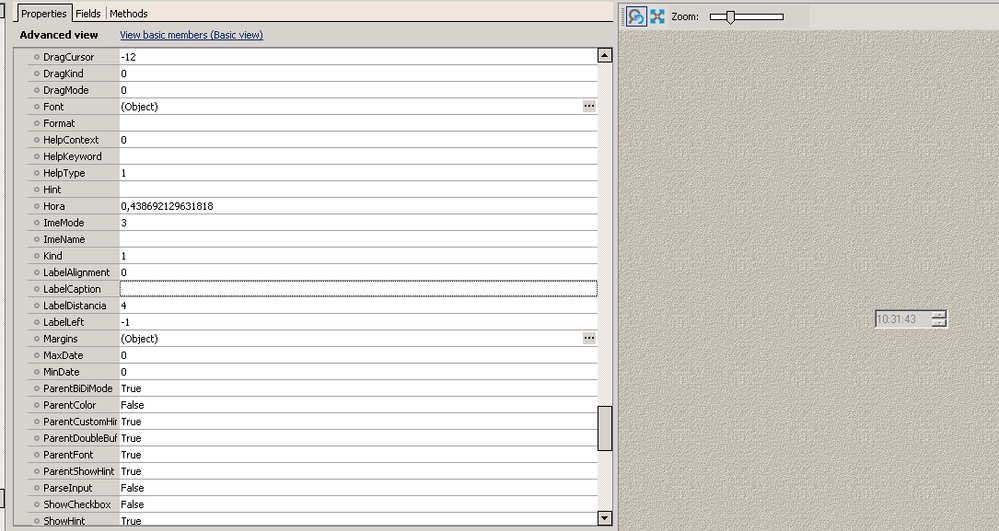The image size is (999, 531).
Task: Click the LabelCaption value field
Action: pos(359,289)
